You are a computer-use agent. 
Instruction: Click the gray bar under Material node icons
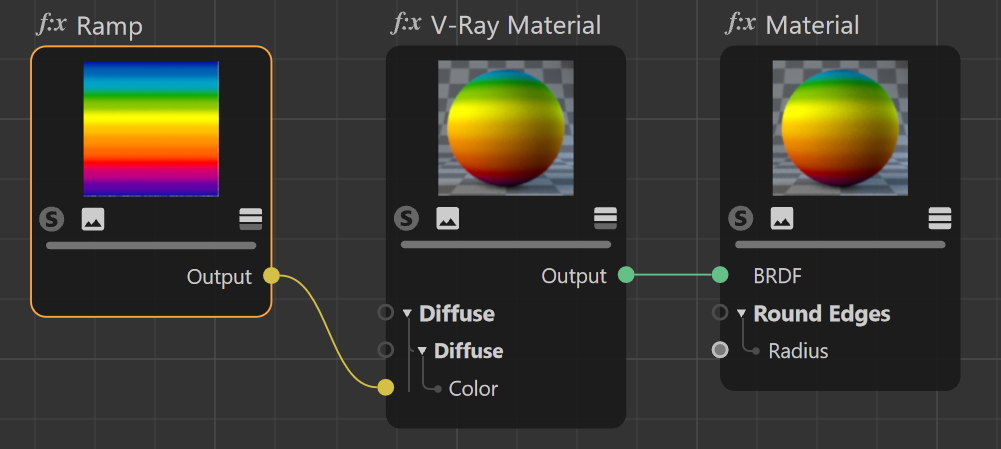click(840, 245)
